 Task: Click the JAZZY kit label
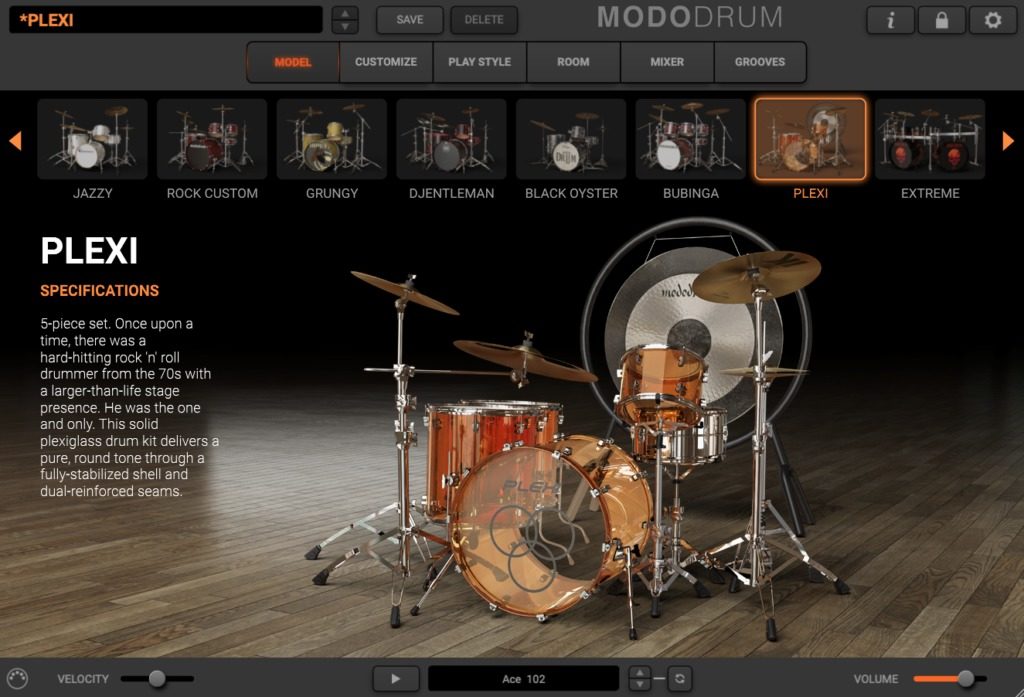[x=93, y=193]
